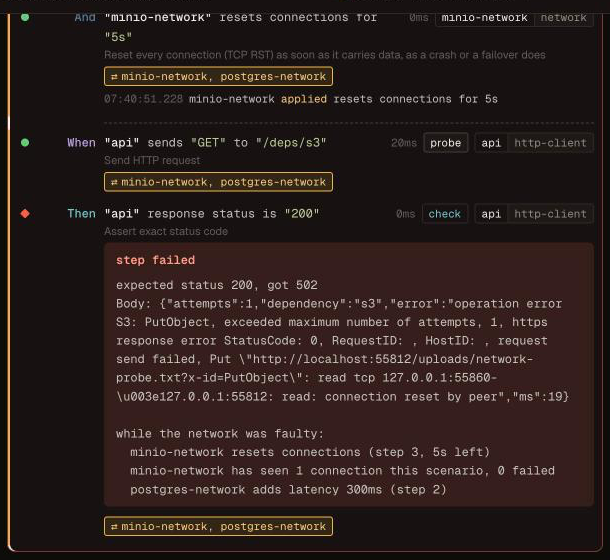Click green status dot of the And step
The height and width of the screenshot is (560, 610).
coord(25,17)
